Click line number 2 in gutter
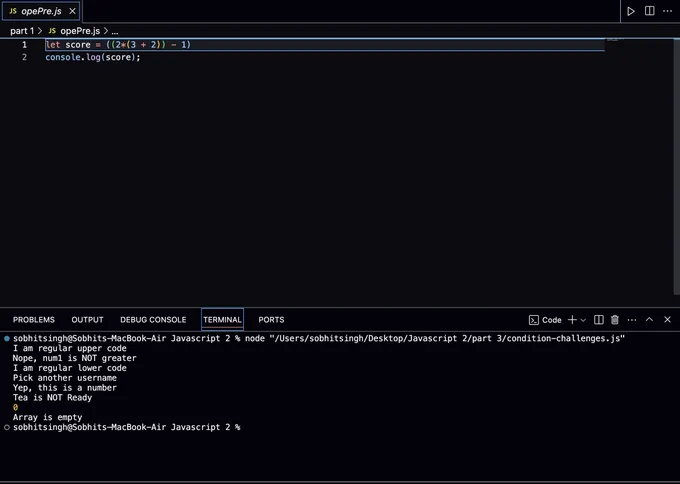This screenshot has width=680, height=484. pyautogui.click(x=24, y=57)
